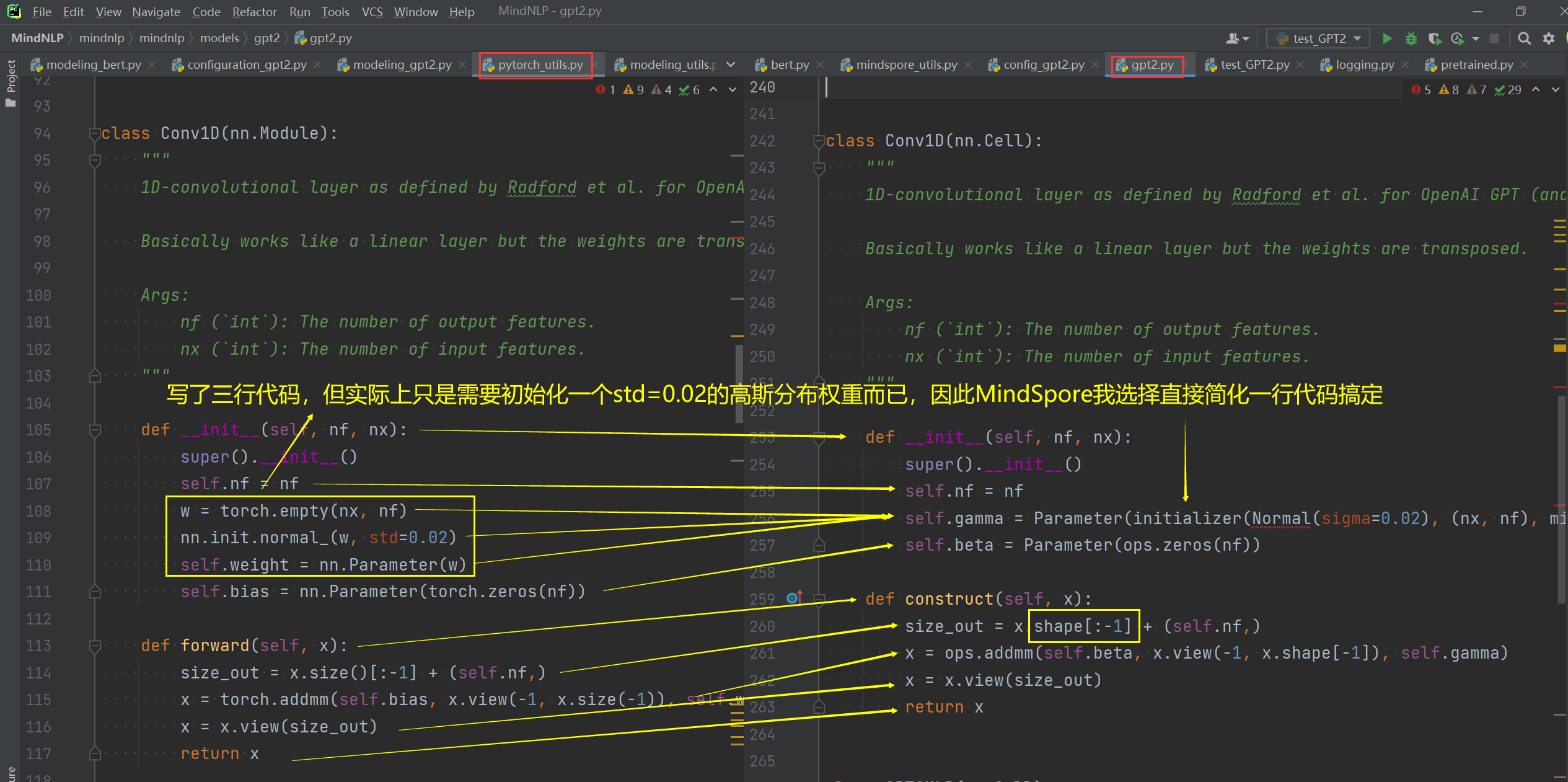Open Search Everywhere magnifier icon
Viewport: 1568px width, 782px height.
coord(1524,38)
